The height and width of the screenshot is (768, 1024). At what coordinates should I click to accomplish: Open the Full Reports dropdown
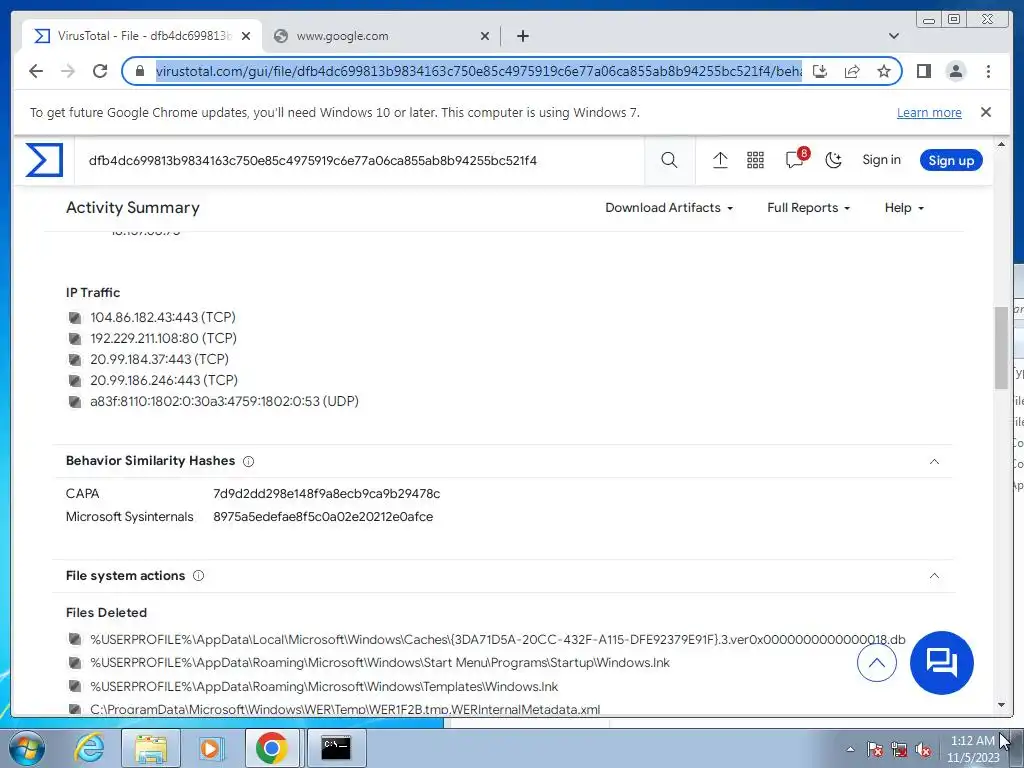point(808,208)
